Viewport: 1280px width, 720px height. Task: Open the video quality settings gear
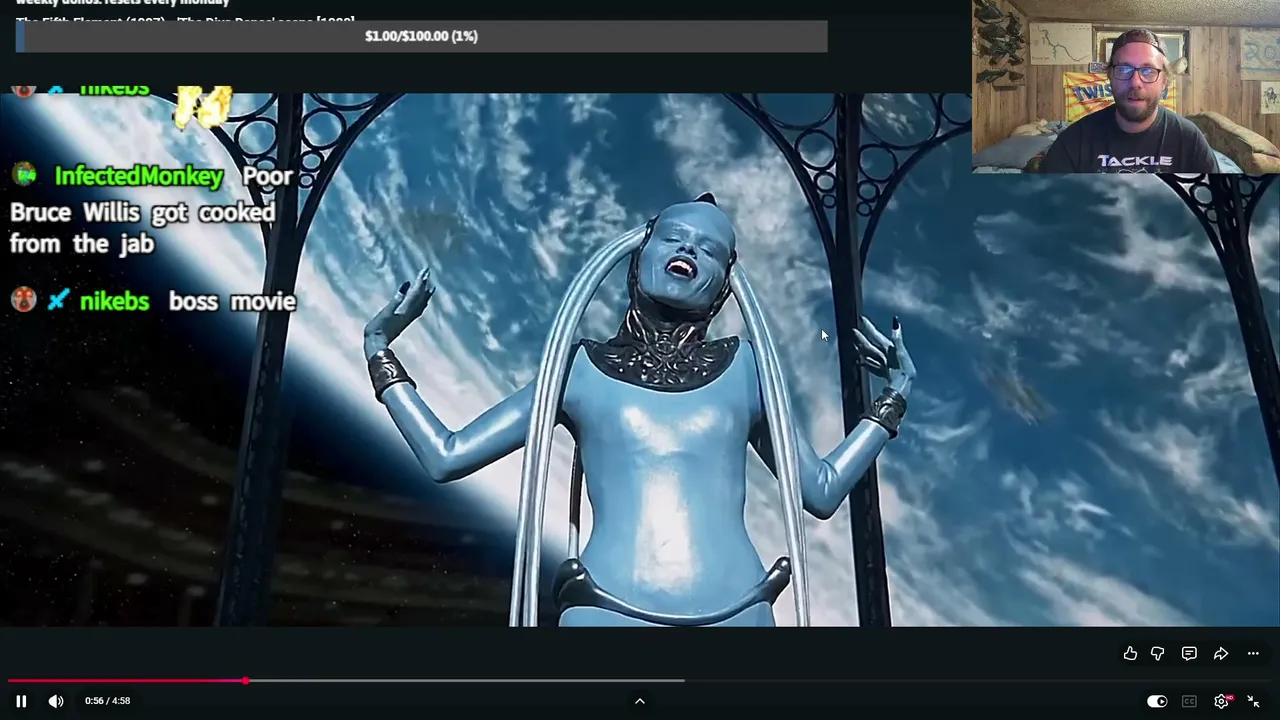(x=1222, y=701)
